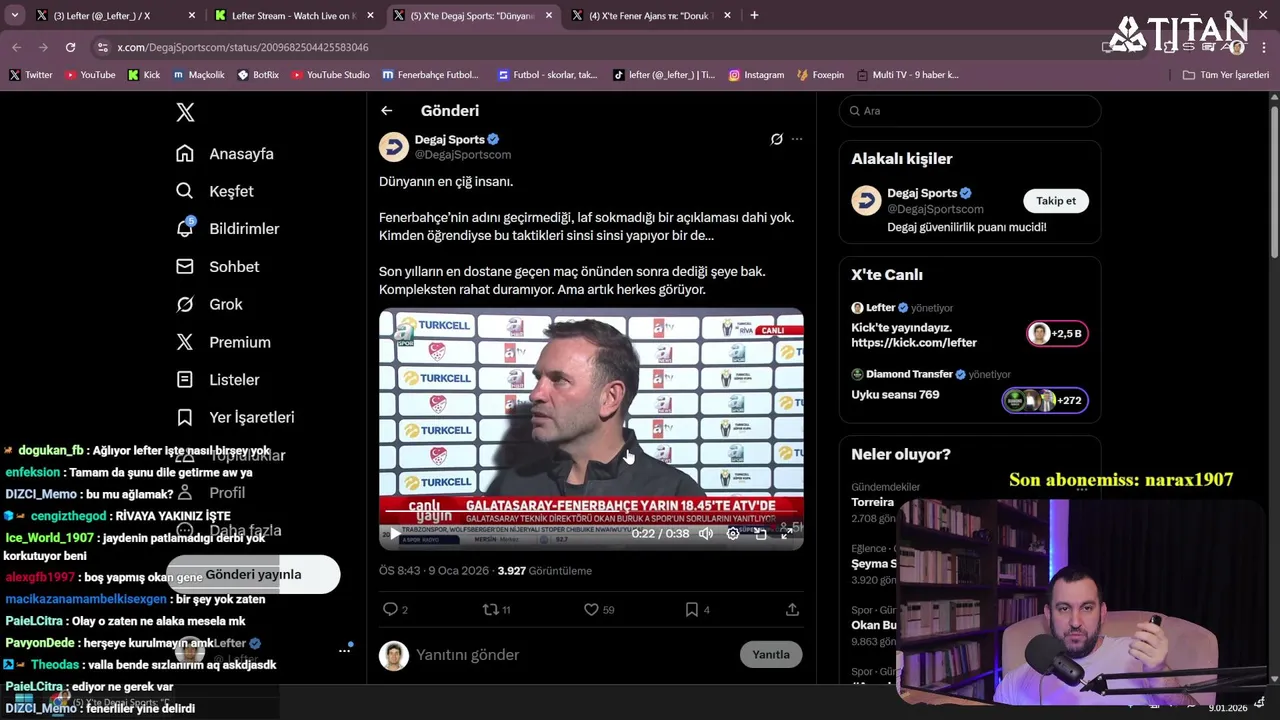The width and height of the screenshot is (1280, 720).
Task: Open Lefter live broadcast entry
Action: 970,325
